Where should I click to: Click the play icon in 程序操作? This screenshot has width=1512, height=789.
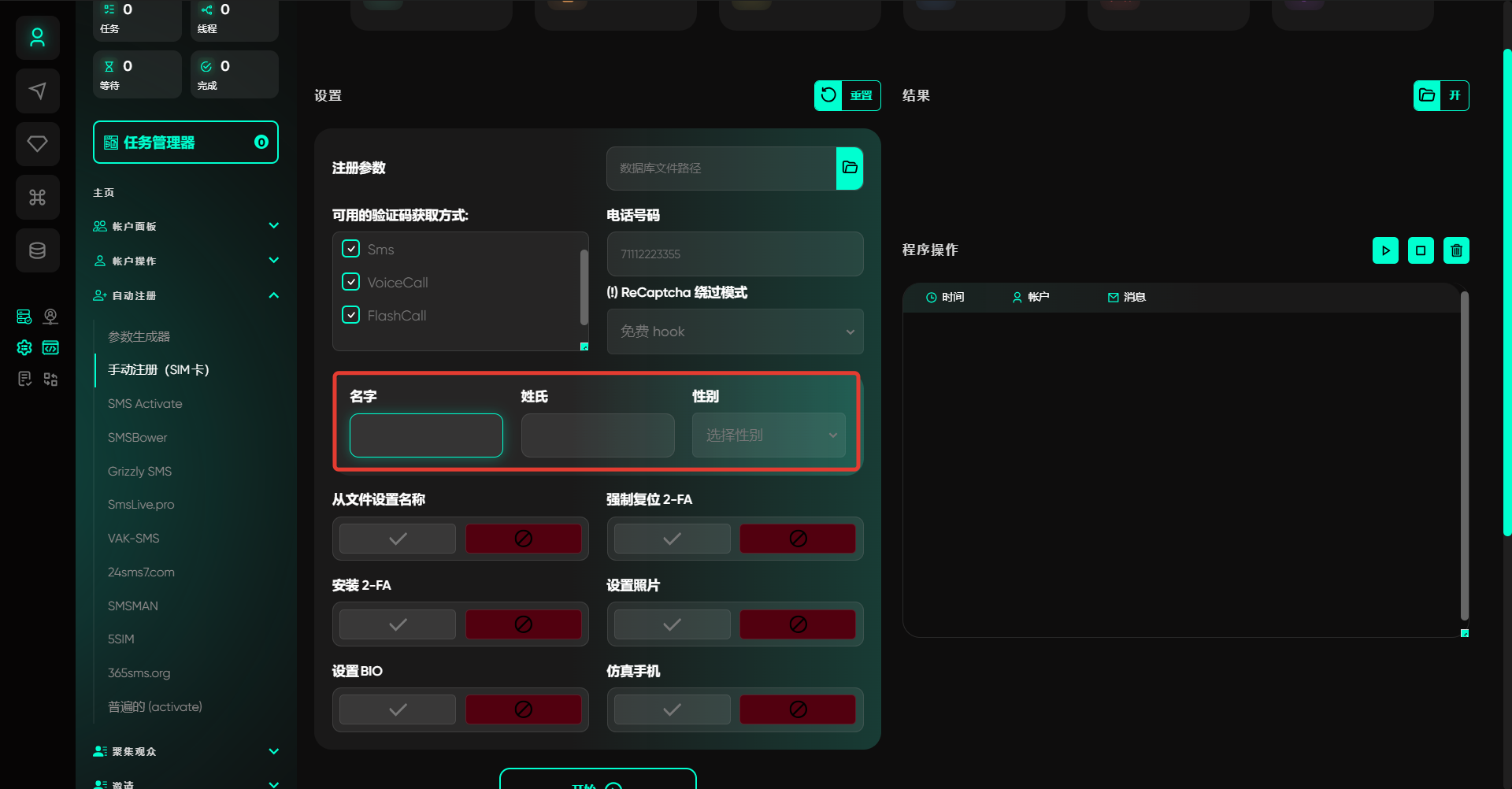click(1385, 250)
